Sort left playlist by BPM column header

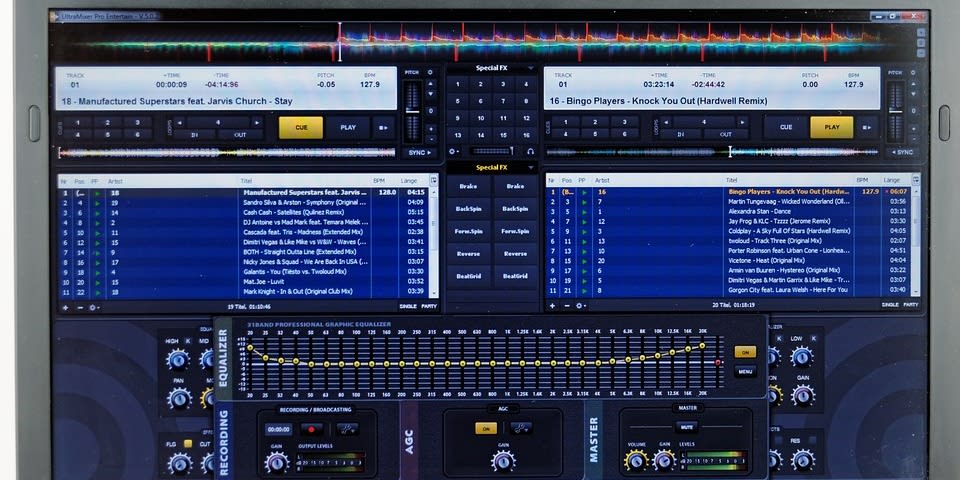pos(379,181)
